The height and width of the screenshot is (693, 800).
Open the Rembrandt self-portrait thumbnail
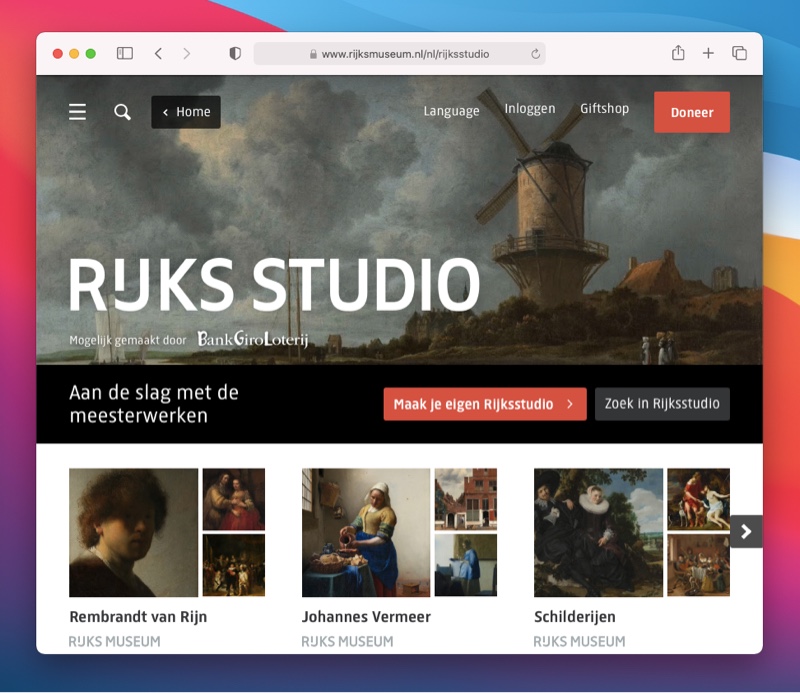(x=134, y=532)
